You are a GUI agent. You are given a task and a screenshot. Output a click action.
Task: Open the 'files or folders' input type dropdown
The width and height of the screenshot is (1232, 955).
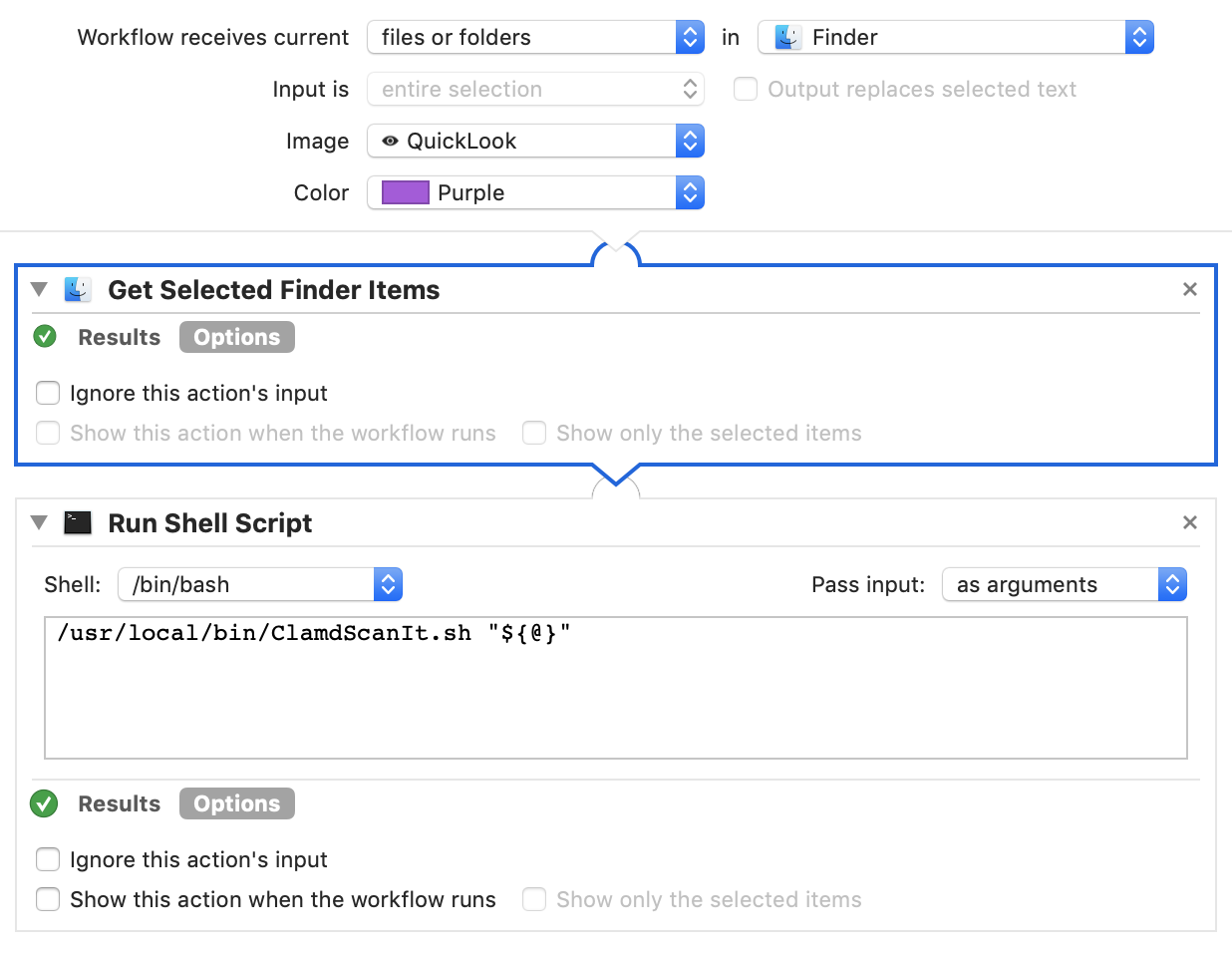click(536, 38)
